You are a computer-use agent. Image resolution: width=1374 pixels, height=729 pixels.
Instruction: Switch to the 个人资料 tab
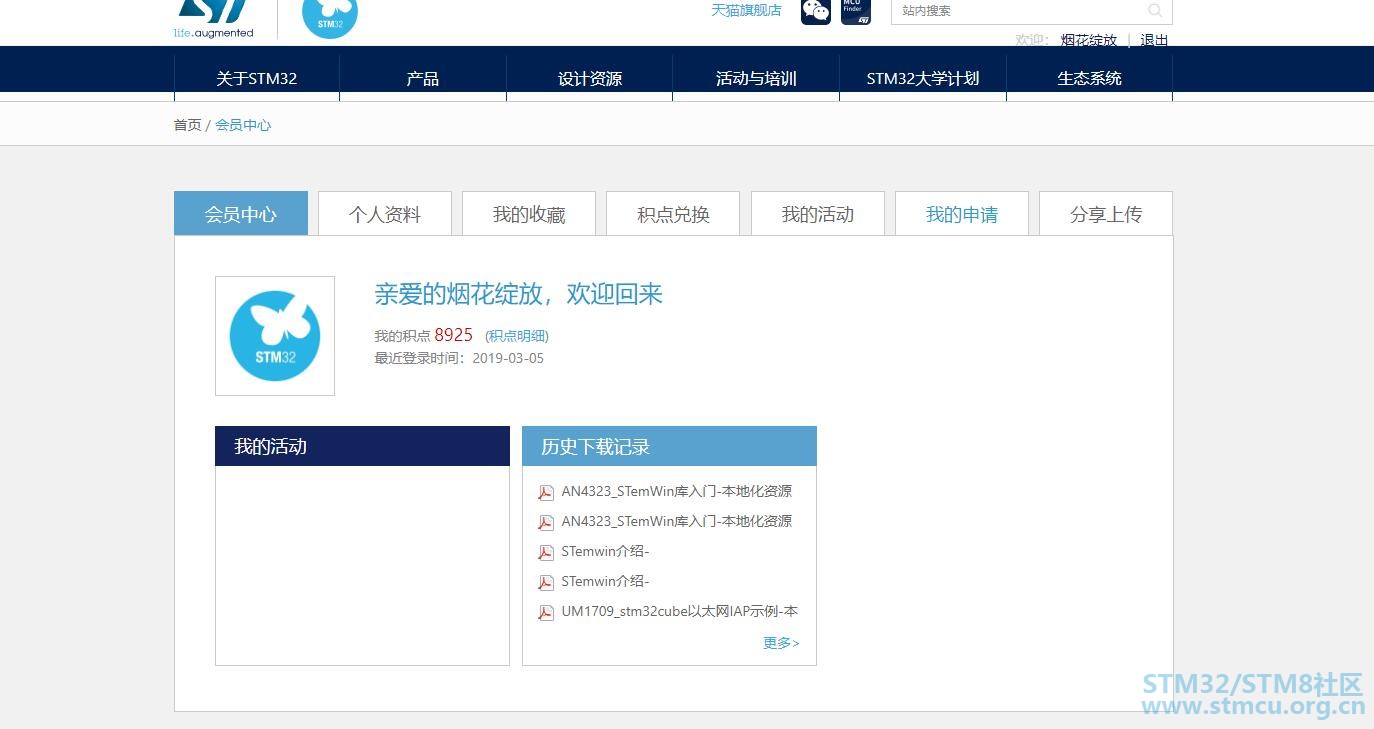coord(385,214)
